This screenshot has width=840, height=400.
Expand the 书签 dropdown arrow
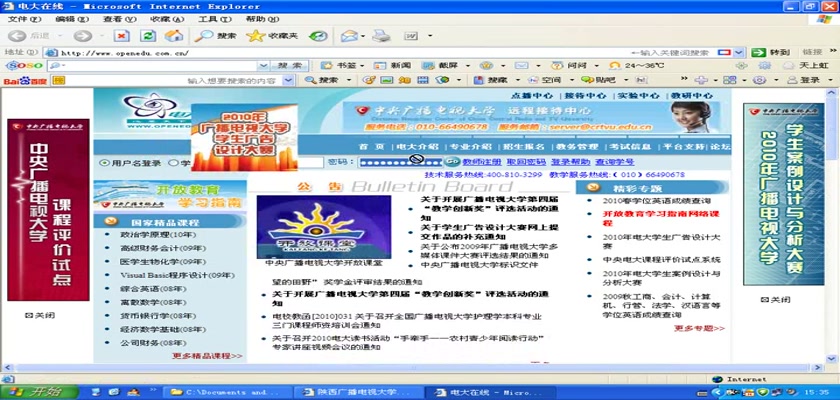coord(362,65)
